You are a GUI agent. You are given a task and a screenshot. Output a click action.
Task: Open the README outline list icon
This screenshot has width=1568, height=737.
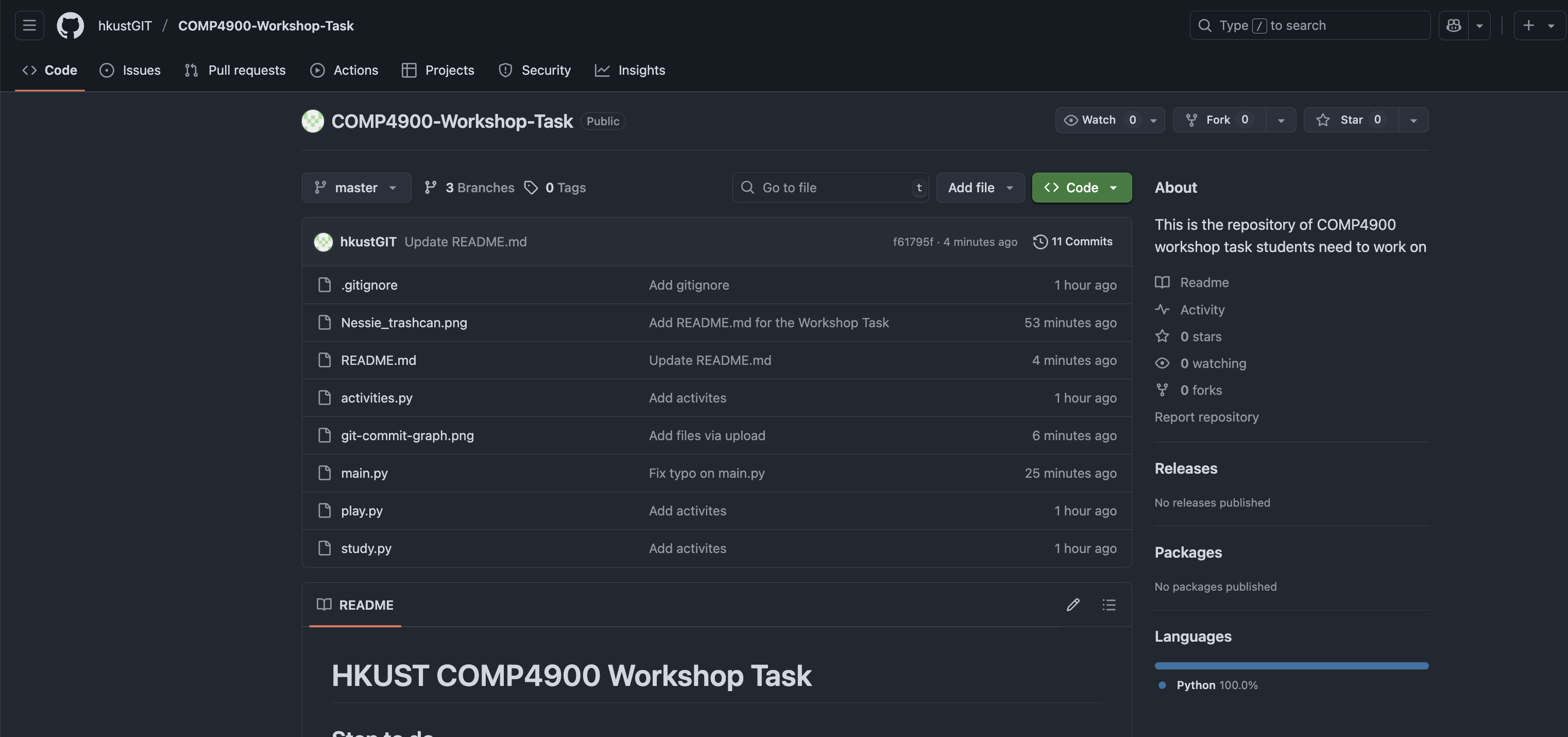pos(1109,605)
